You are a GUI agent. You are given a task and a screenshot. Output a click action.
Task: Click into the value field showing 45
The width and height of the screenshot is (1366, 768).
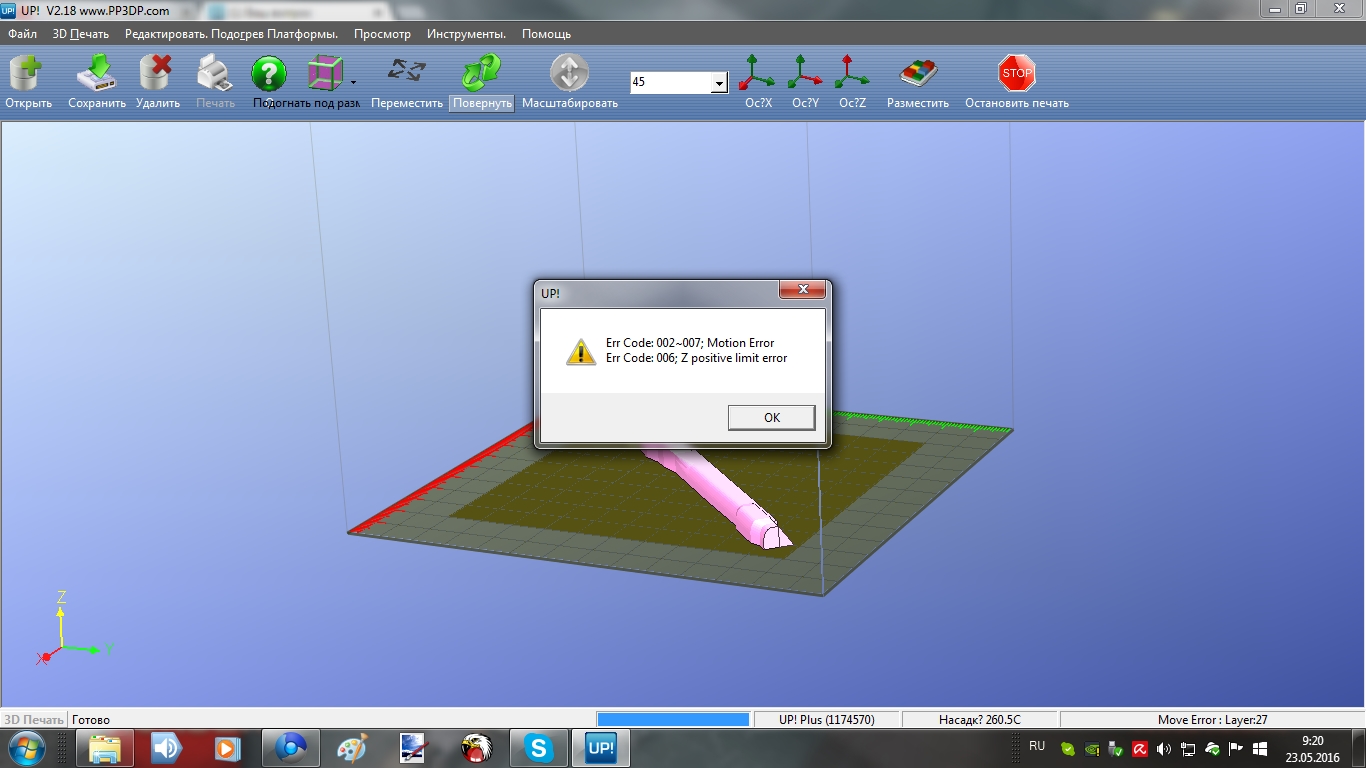[670, 82]
